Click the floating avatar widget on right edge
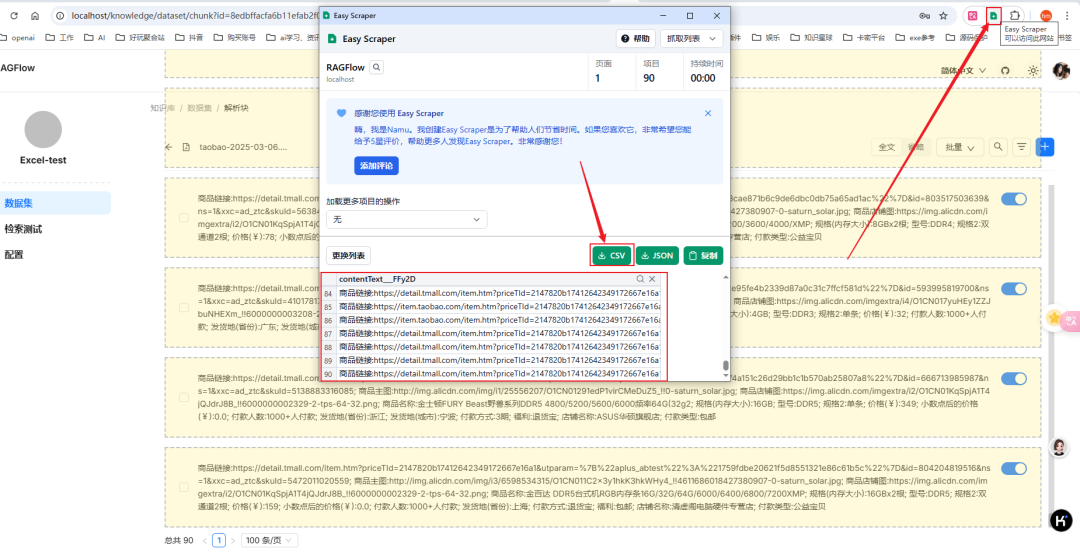This screenshot has width=1080, height=559. click(x=1059, y=447)
